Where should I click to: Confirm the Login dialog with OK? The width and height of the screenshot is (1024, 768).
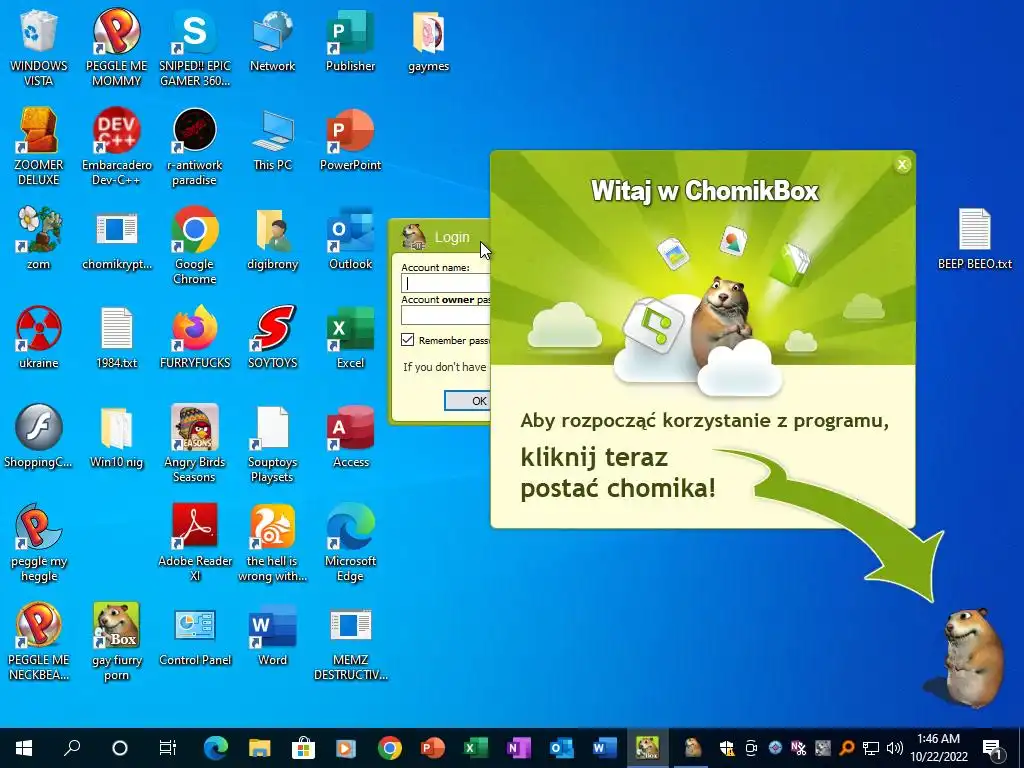tap(468, 401)
